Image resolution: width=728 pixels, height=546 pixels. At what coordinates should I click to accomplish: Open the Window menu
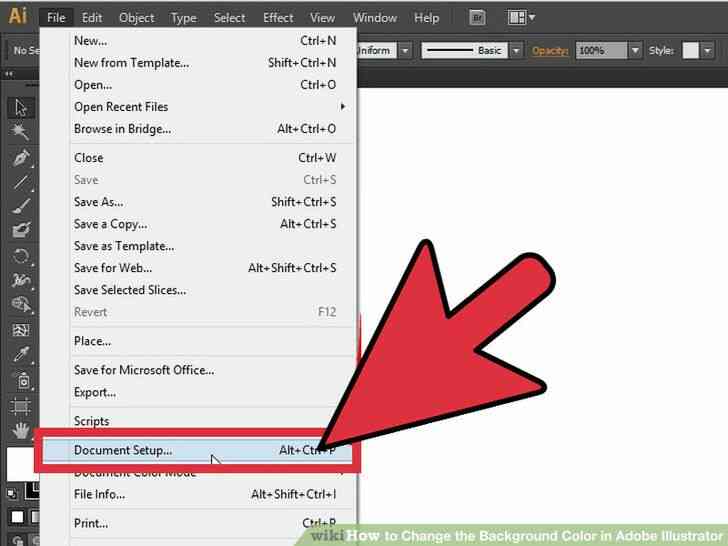click(x=375, y=18)
